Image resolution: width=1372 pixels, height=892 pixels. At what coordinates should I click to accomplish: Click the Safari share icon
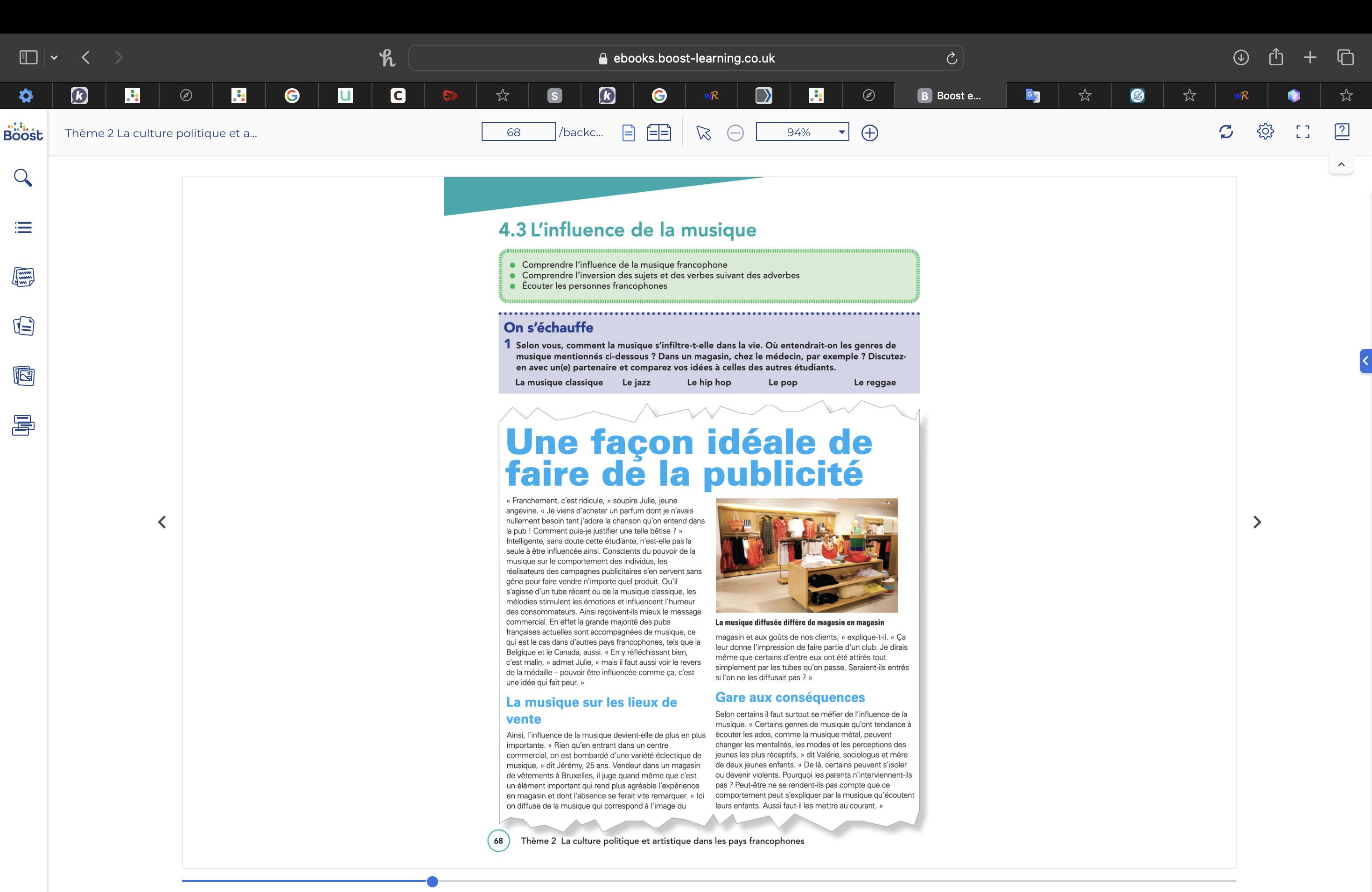click(1276, 56)
